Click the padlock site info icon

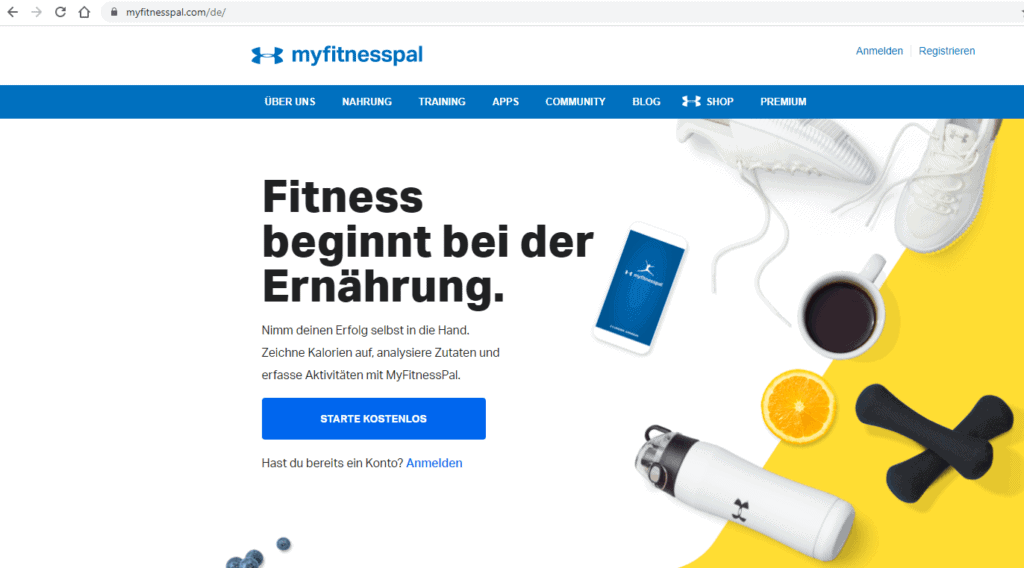click(x=114, y=12)
